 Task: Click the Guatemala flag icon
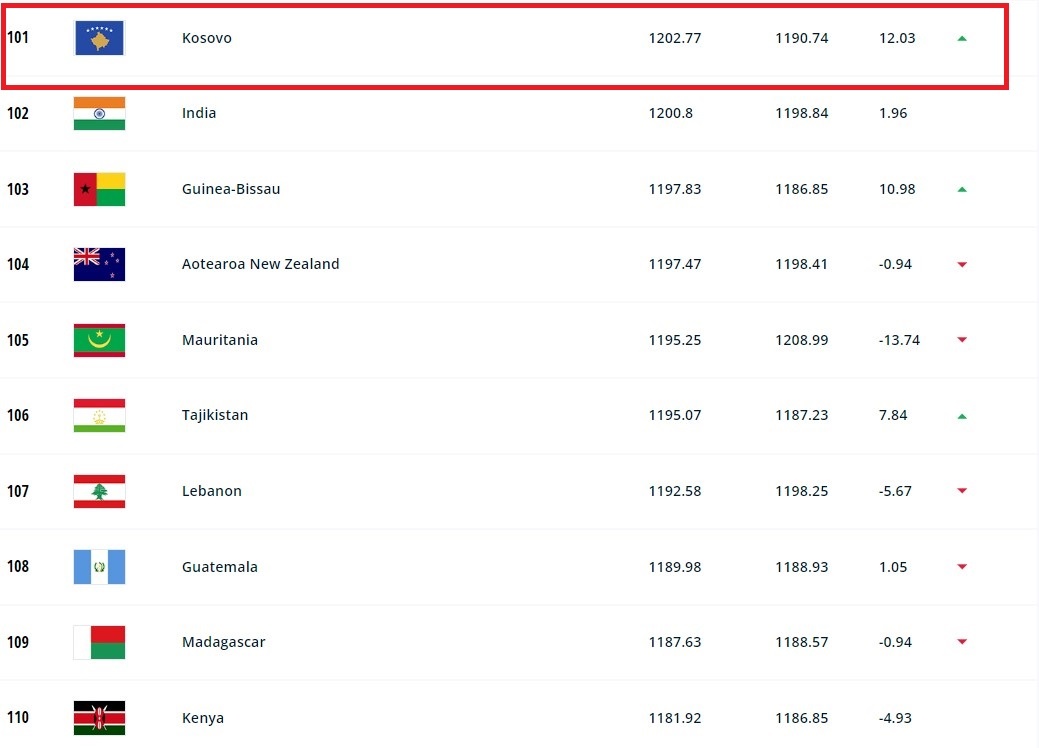pyautogui.click(x=99, y=566)
